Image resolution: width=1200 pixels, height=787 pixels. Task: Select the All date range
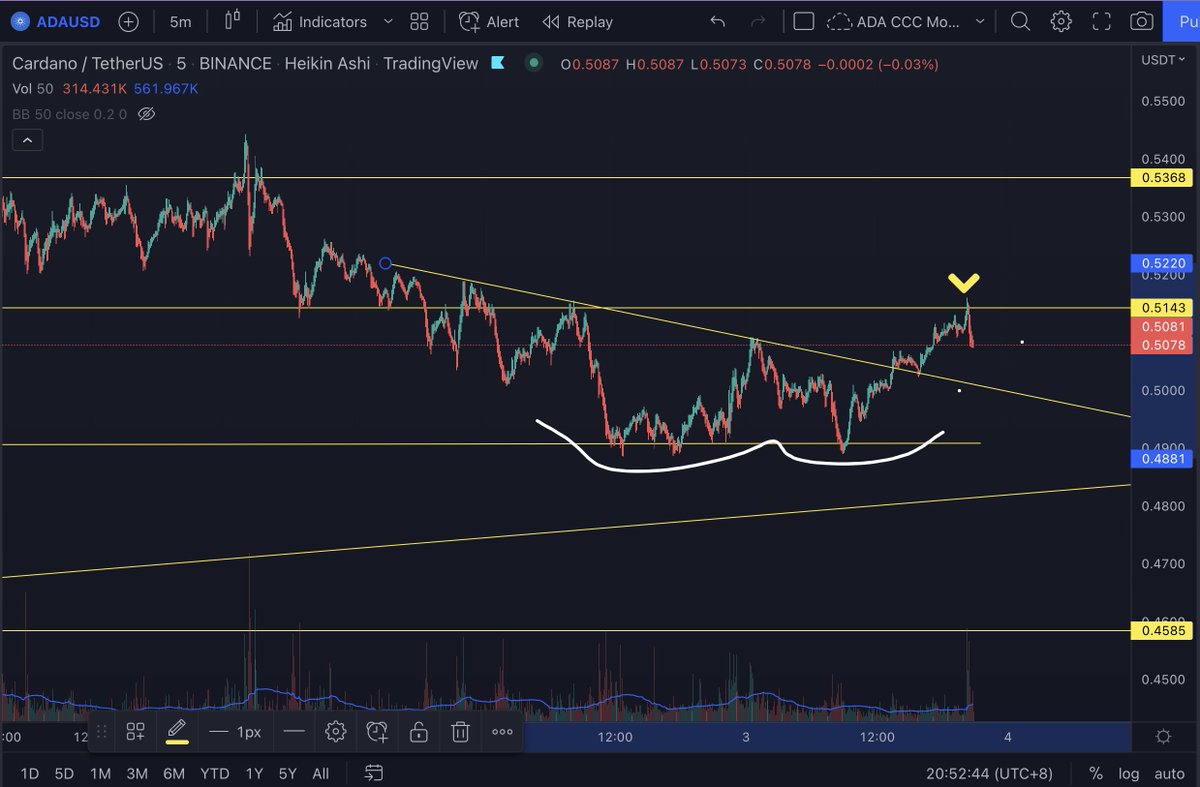click(x=320, y=773)
